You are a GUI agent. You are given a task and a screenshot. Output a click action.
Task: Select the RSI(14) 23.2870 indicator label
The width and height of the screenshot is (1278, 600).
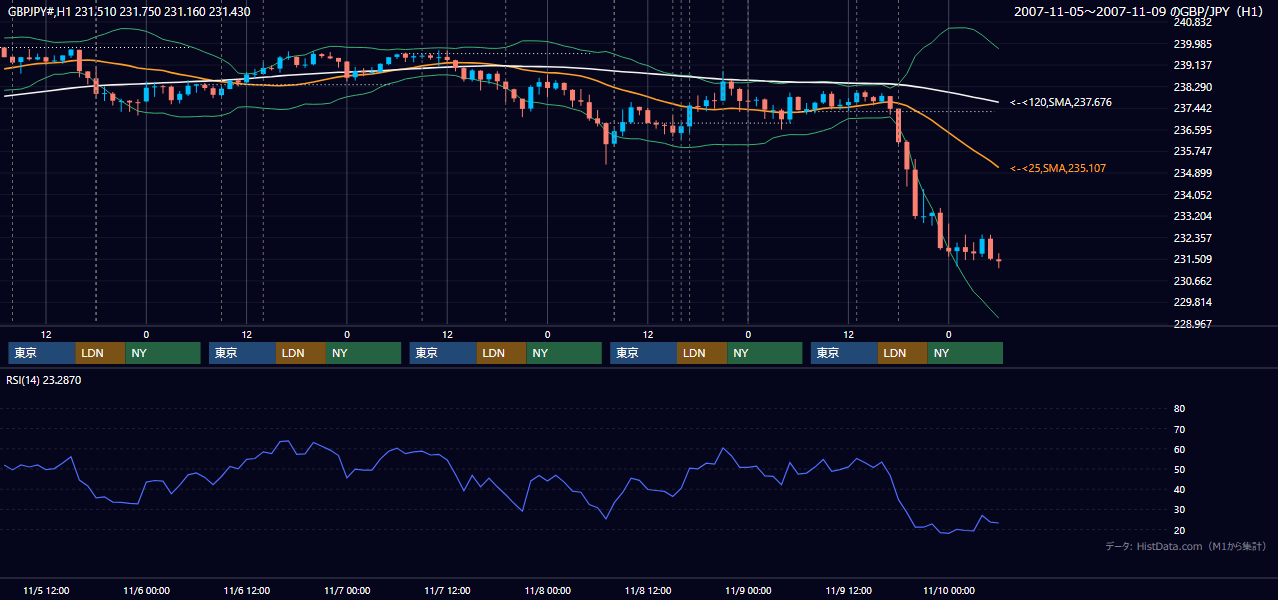[x=44, y=380]
